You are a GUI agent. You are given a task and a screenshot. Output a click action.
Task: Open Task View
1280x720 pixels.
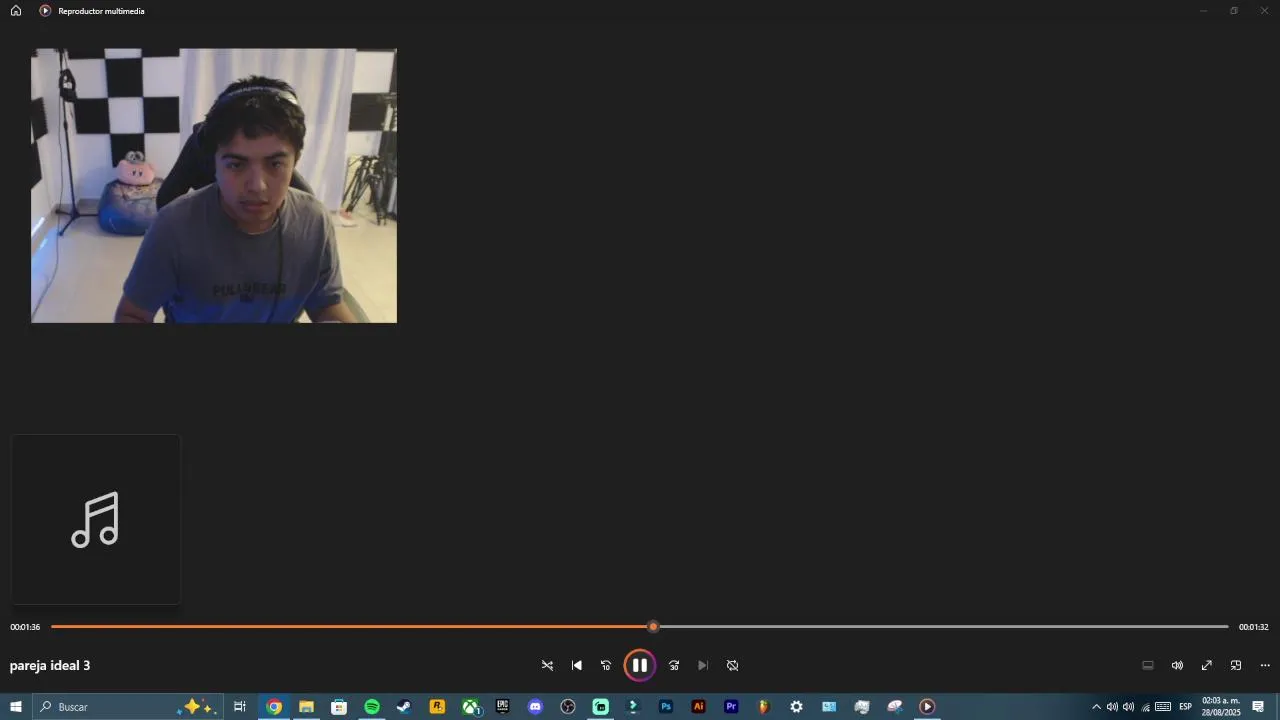(x=240, y=707)
